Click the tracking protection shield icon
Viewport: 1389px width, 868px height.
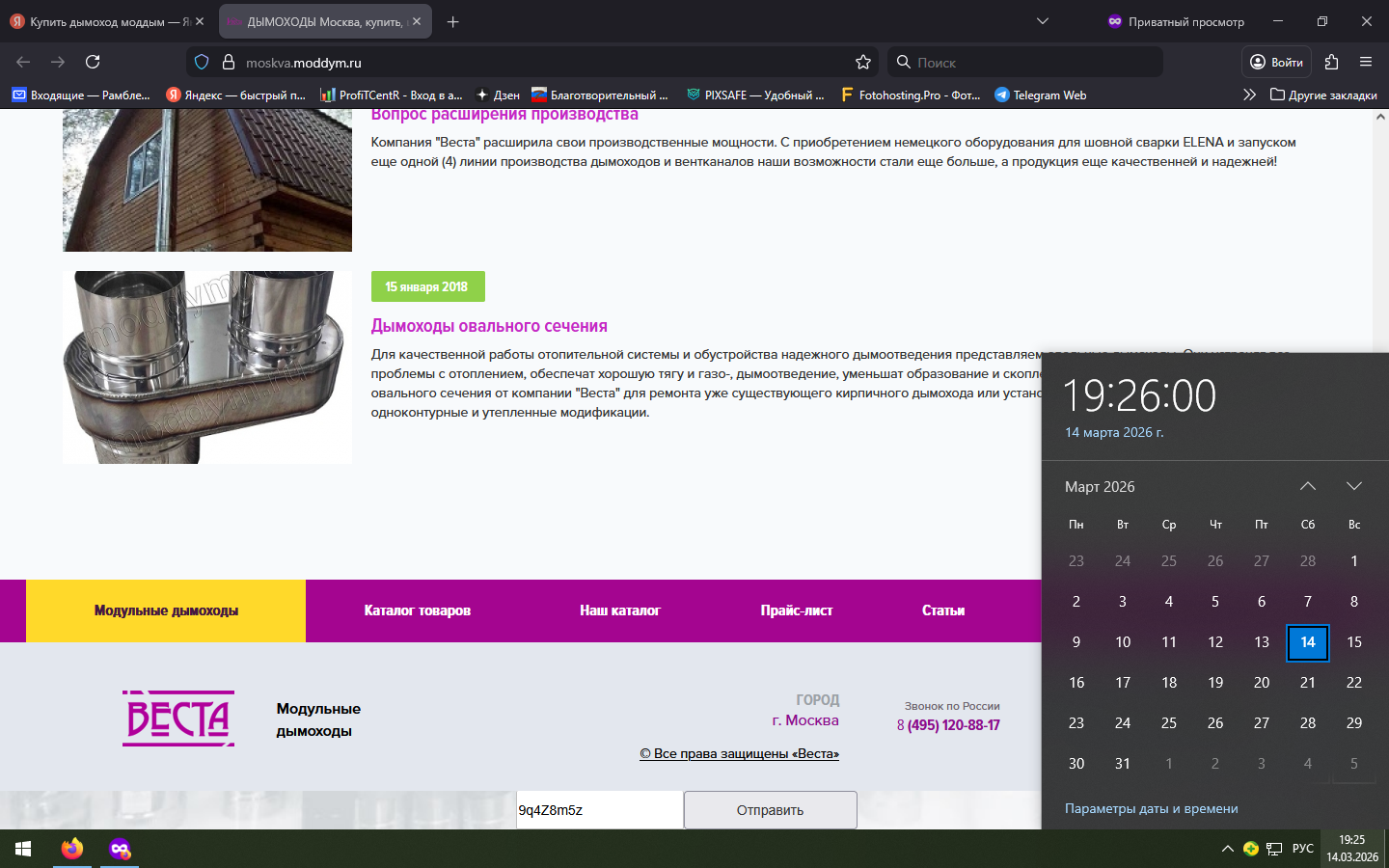click(202, 62)
